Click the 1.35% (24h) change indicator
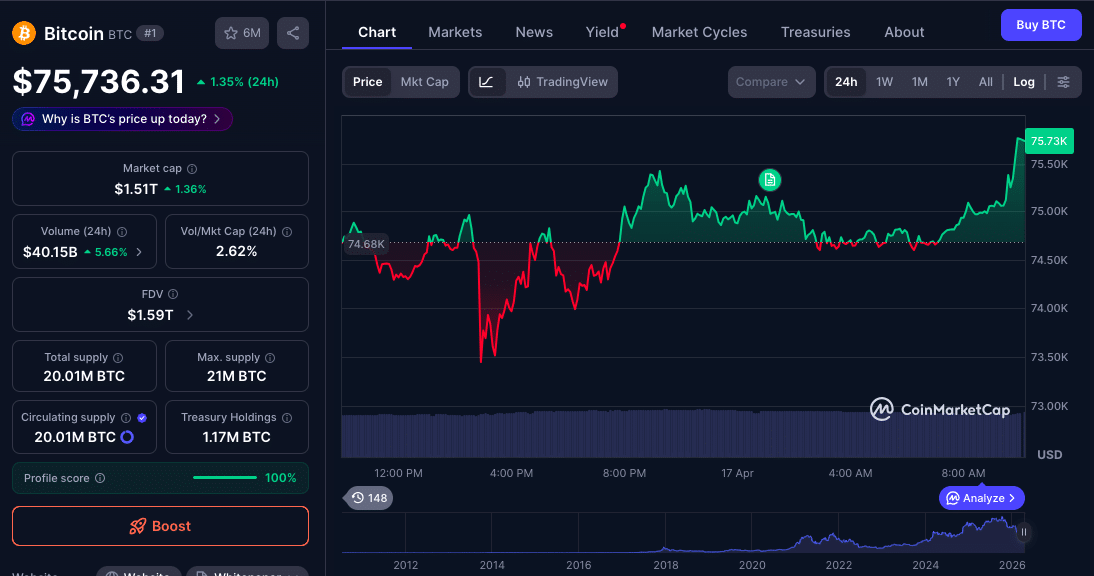The height and width of the screenshot is (576, 1094). (x=238, y=82)
